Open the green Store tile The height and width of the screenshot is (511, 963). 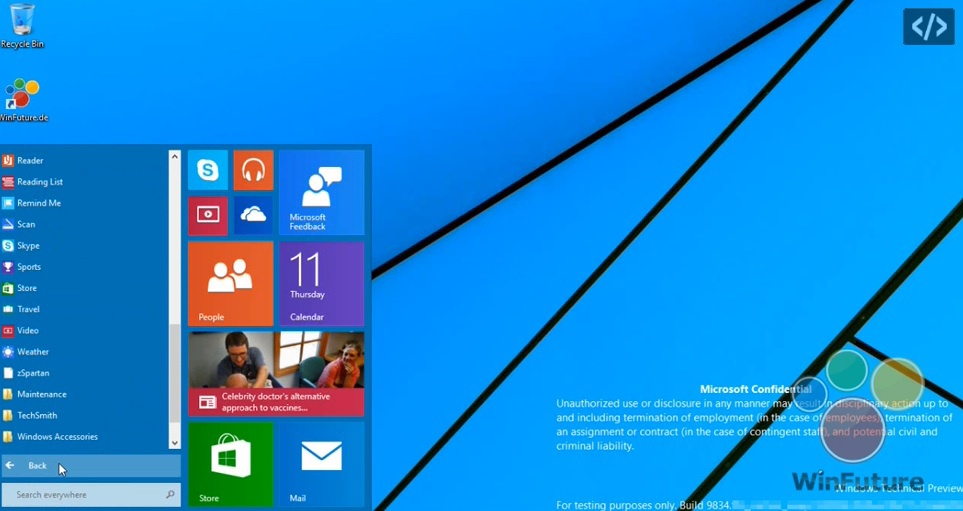point(230,464)
